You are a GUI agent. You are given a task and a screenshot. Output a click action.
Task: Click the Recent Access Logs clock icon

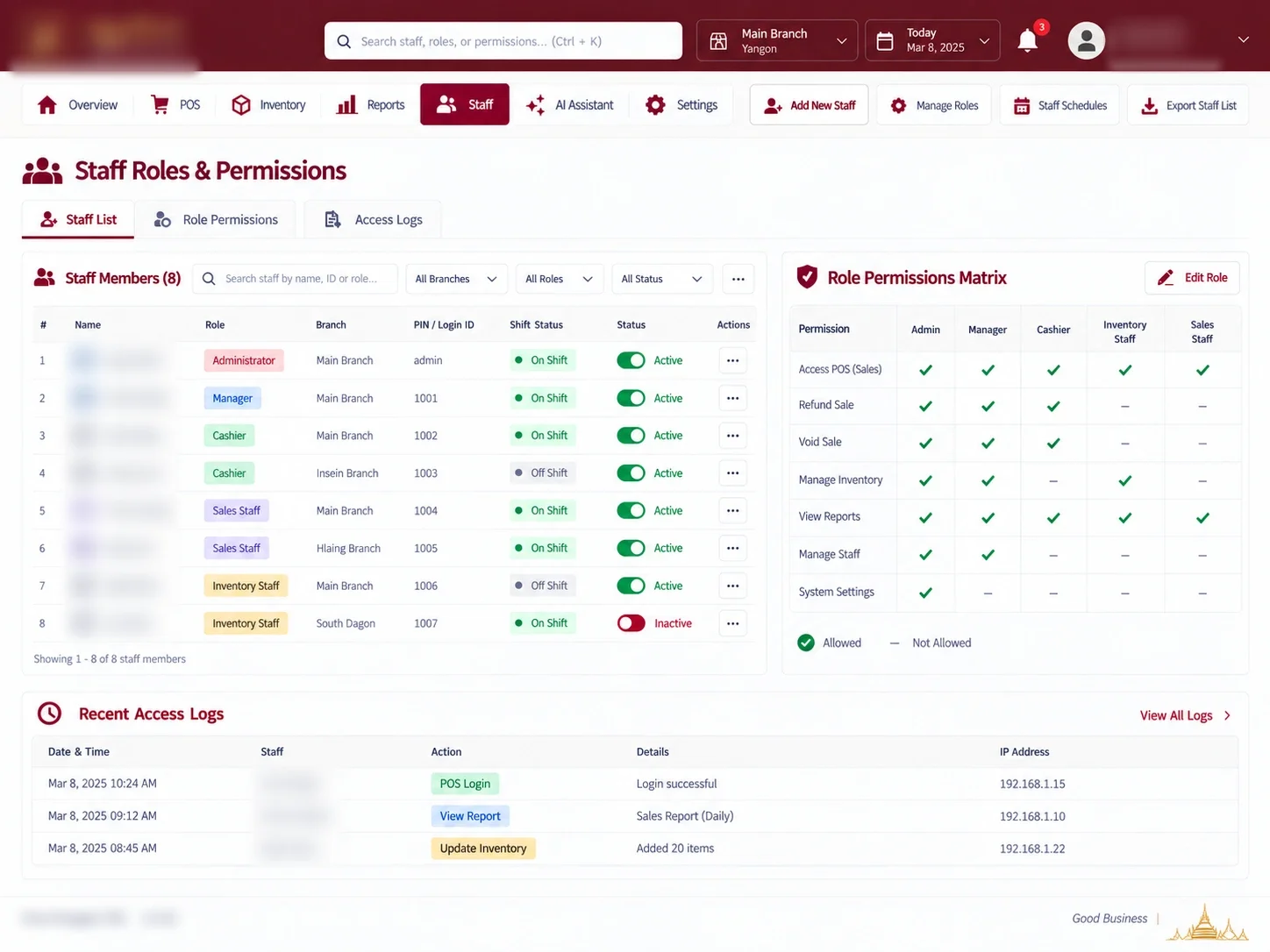pyautogui.click(x=50, y=714)
